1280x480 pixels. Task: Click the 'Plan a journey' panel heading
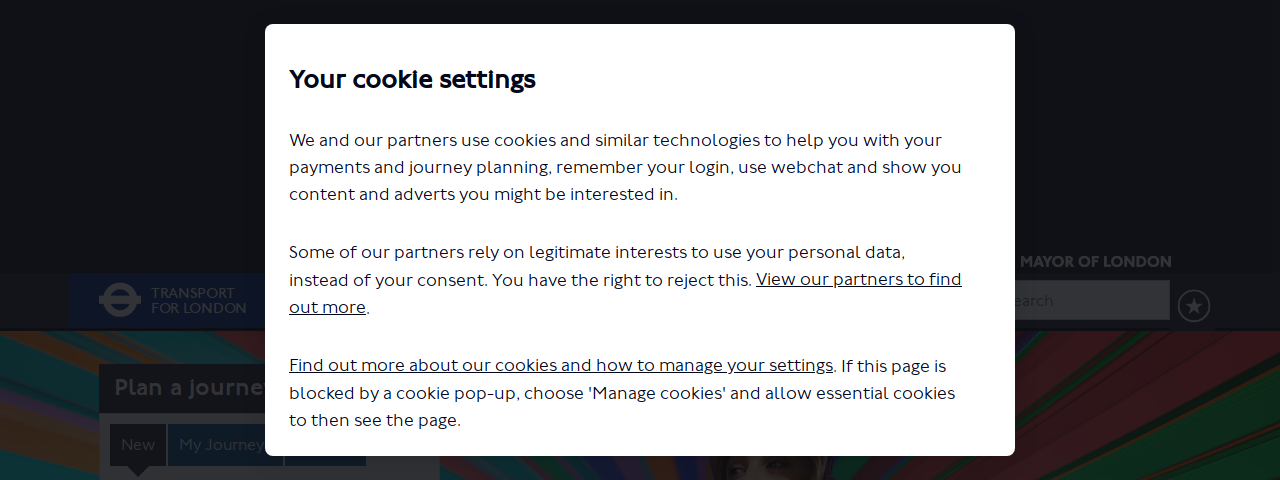point(182,388)
